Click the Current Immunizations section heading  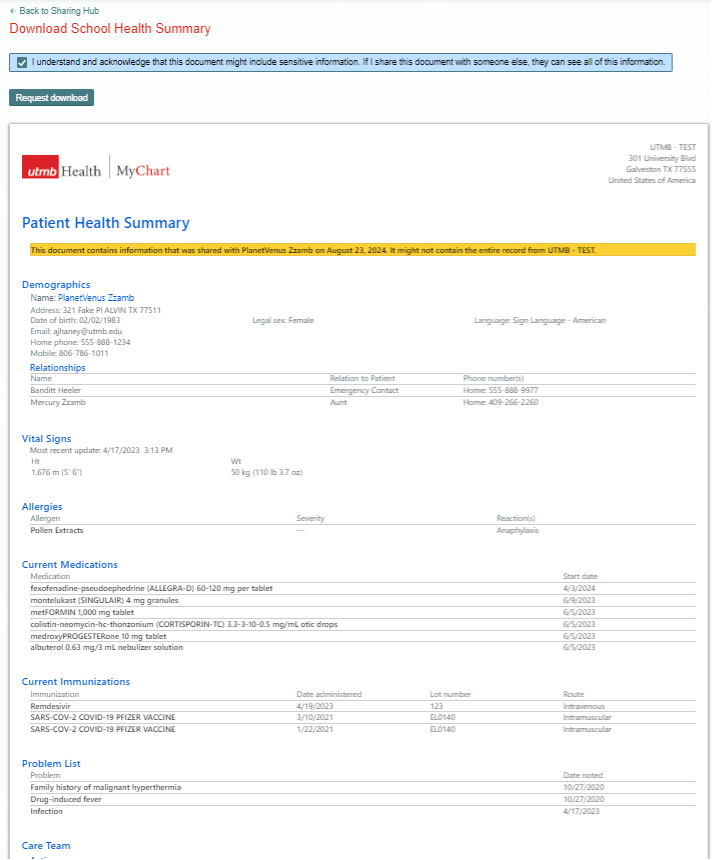click(x=76, y=682)
